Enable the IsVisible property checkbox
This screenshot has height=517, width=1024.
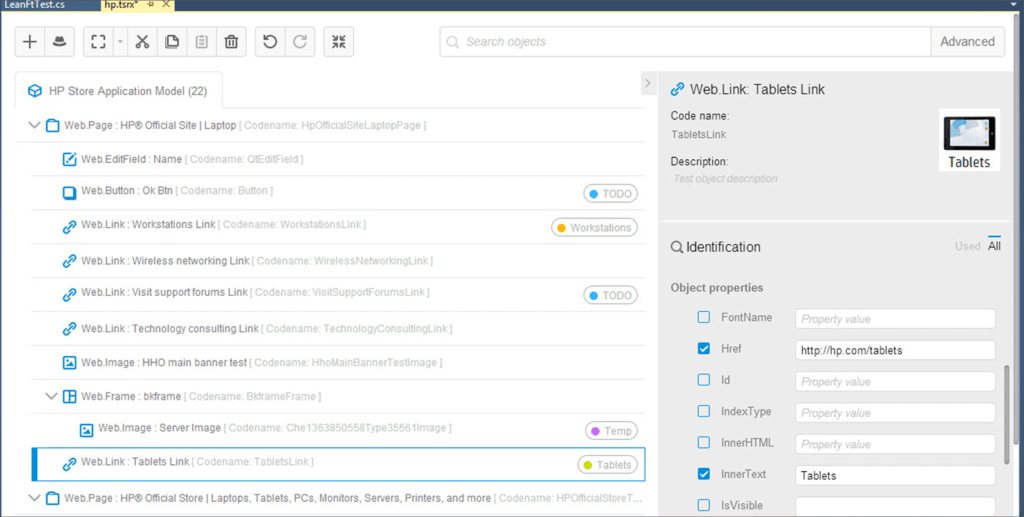point(703,505)
